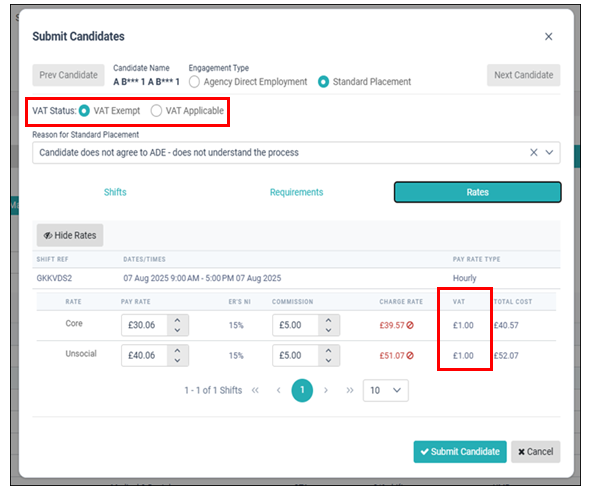Switch to the Shifts tab

click(115, 192)
